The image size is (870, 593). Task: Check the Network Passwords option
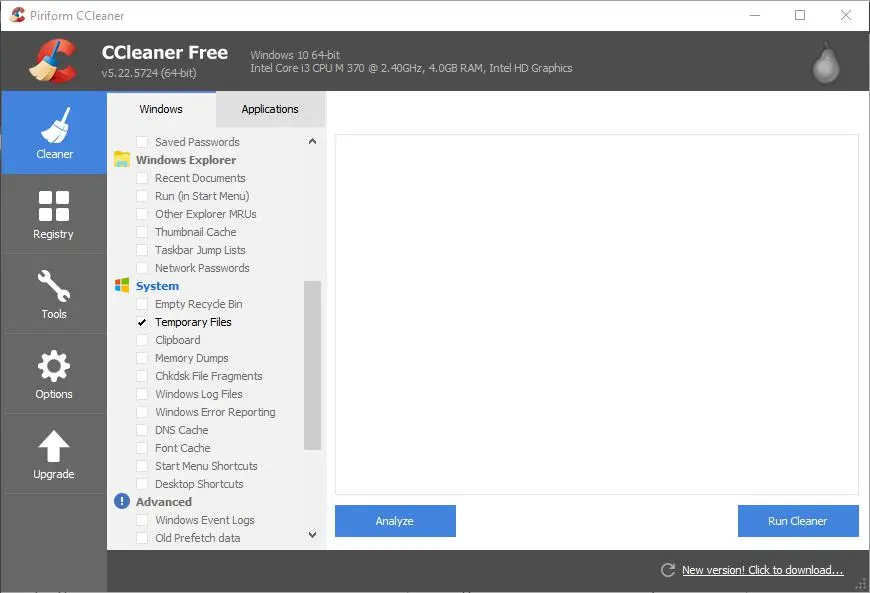tap(142, 268)
